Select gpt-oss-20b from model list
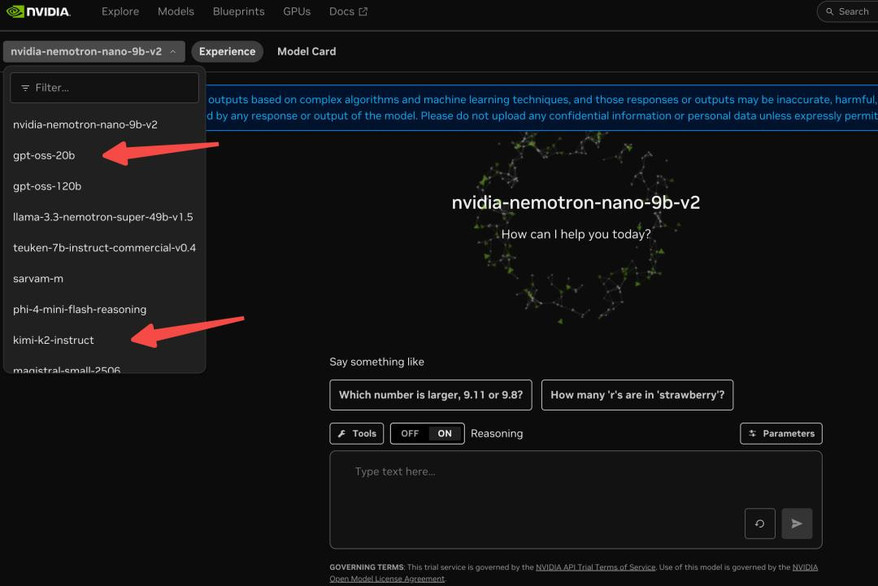The height and width of the screenshot is (586, 878). (x=44, y=155)
